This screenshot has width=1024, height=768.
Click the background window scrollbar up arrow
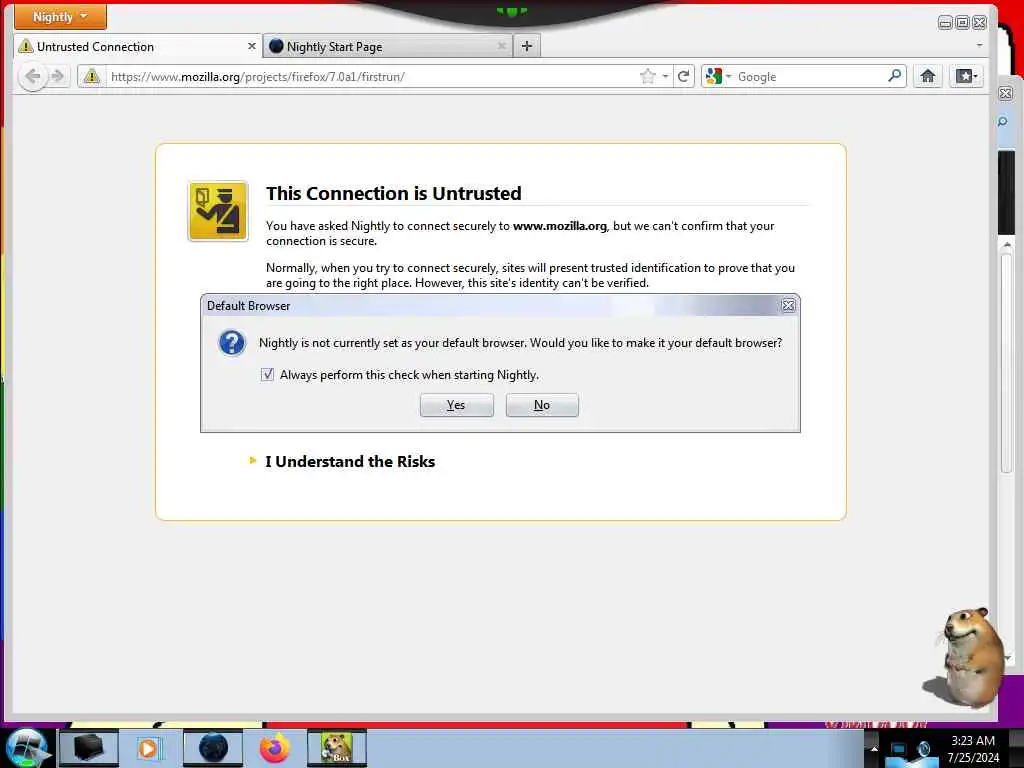point(1007,246)
